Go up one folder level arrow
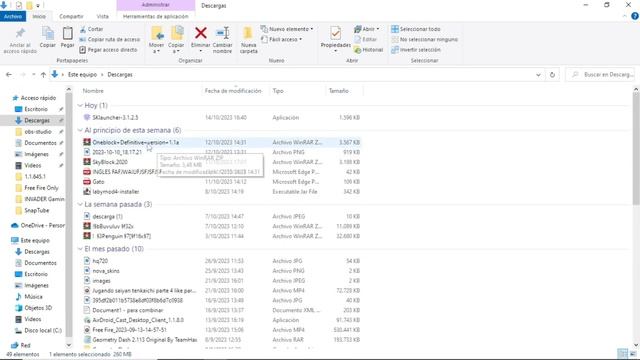This screenshot has height=360, width=640. click(43, 75)
